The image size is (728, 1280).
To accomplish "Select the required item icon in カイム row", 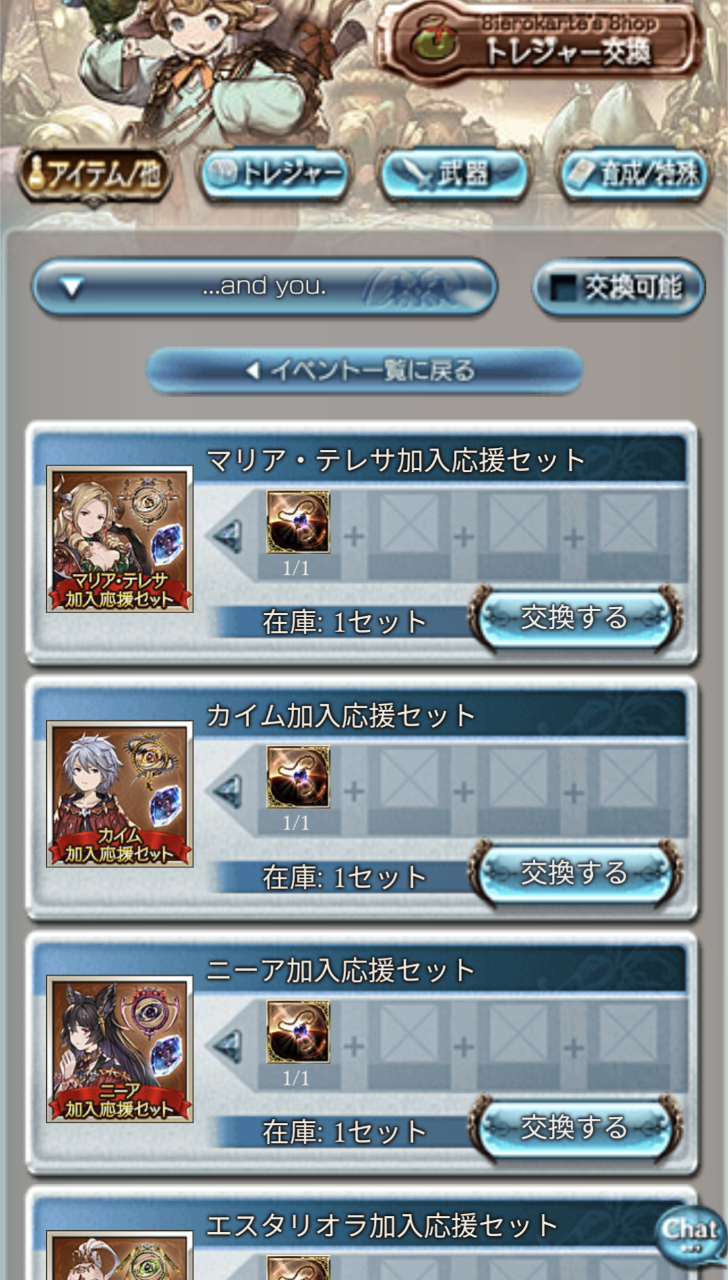I will (298, 777).
